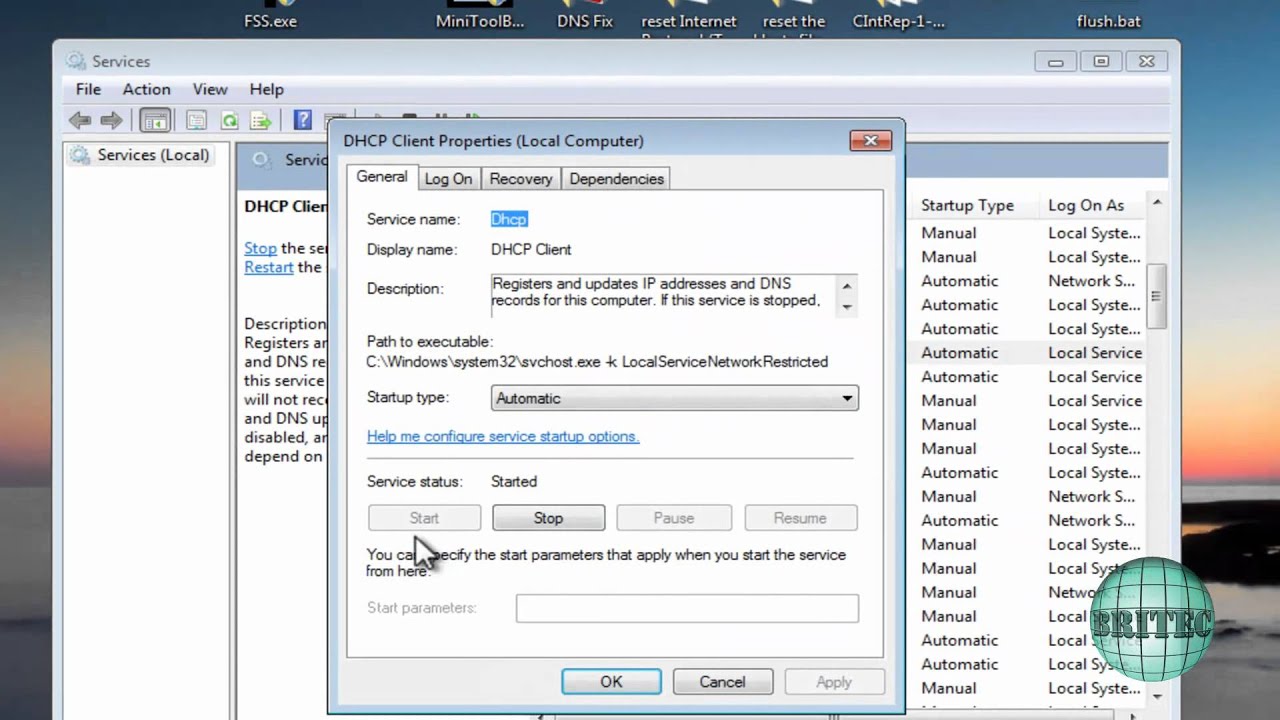Open FSS.exe desktop icon
1280x720 pixels.
click(270, 21)
